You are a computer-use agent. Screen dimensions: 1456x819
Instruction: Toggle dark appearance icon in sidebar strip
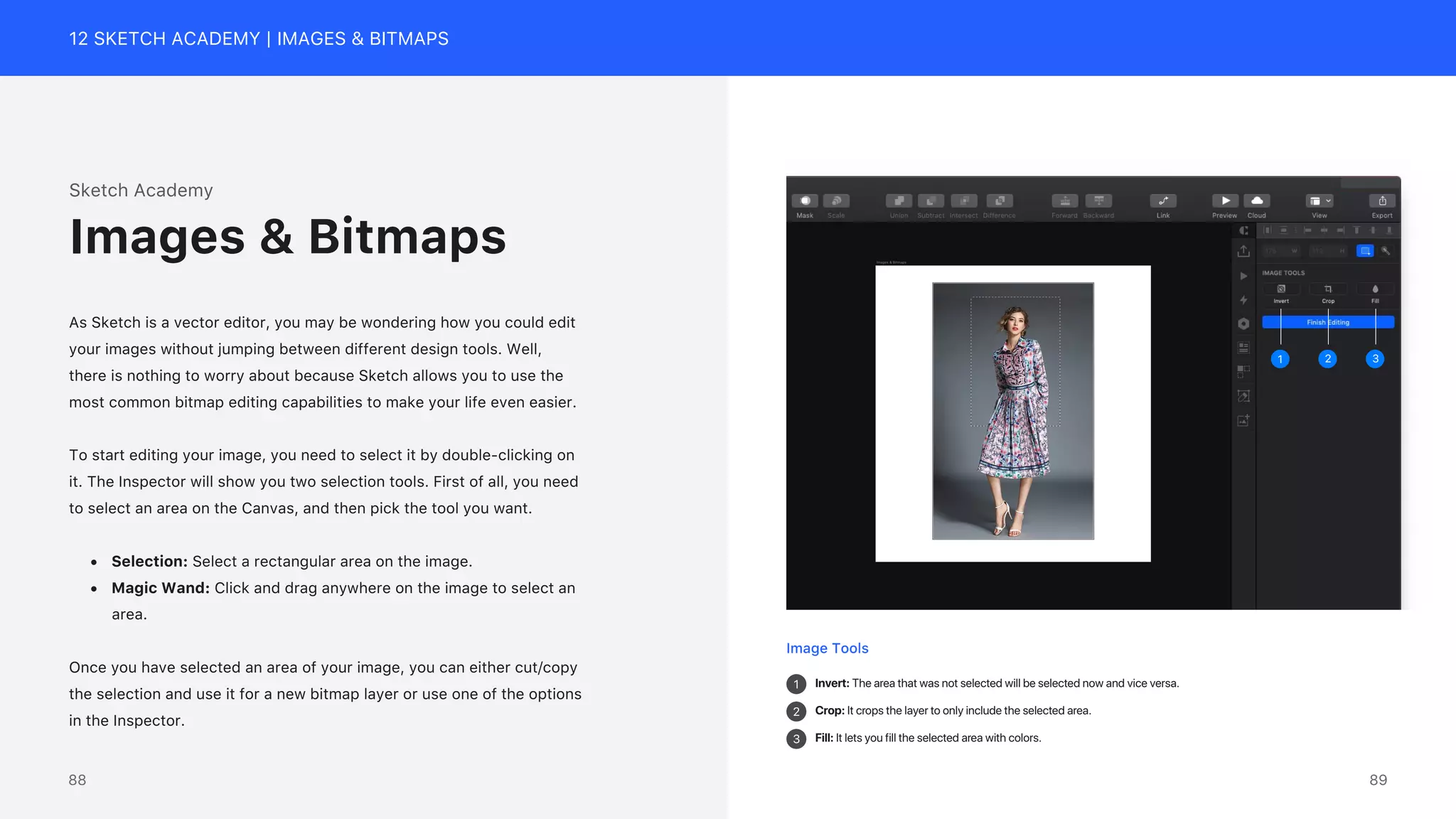coord(1243,230)
